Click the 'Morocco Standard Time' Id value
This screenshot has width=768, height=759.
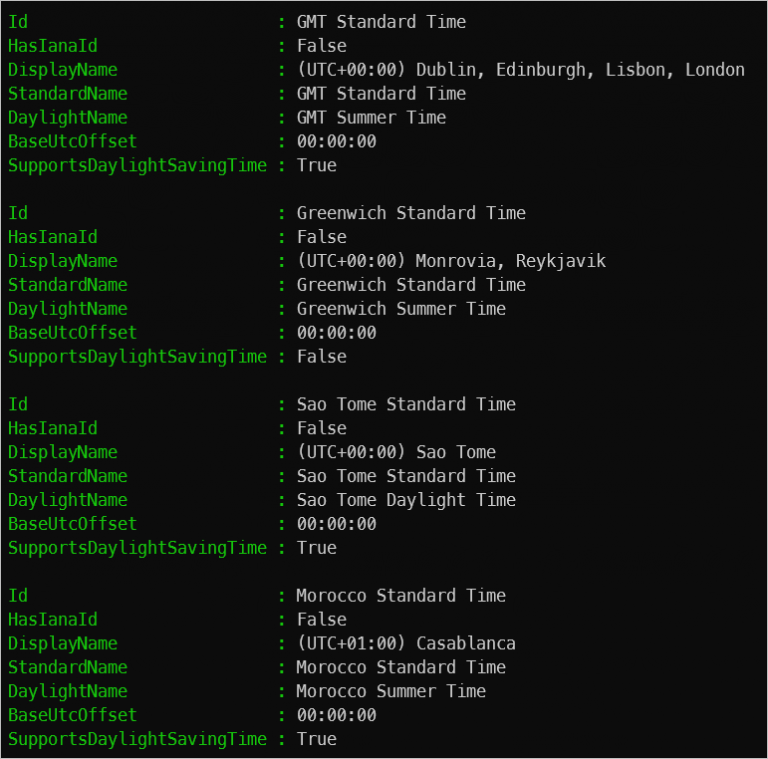(x=401, y=596)
